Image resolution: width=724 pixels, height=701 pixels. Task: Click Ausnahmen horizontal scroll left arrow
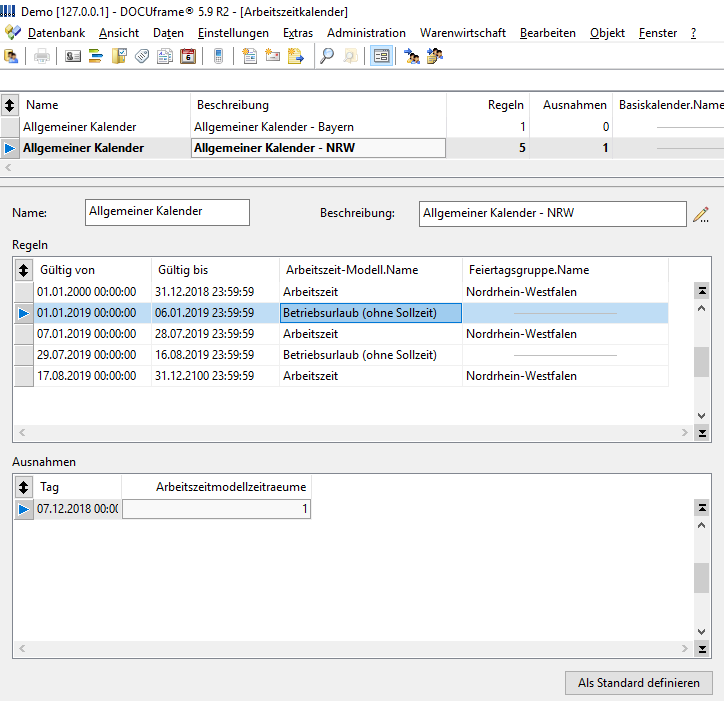point(22,649)
